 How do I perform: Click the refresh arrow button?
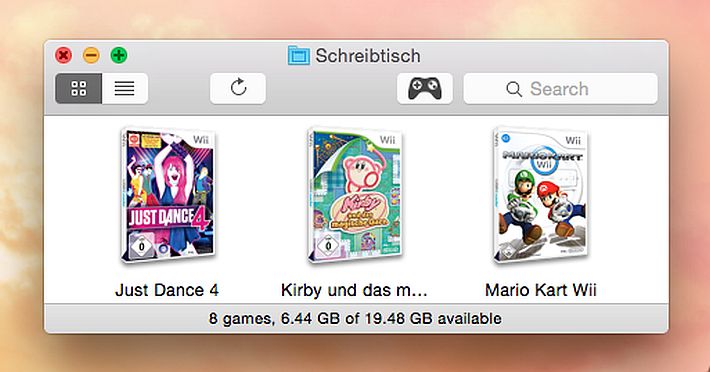238,88
